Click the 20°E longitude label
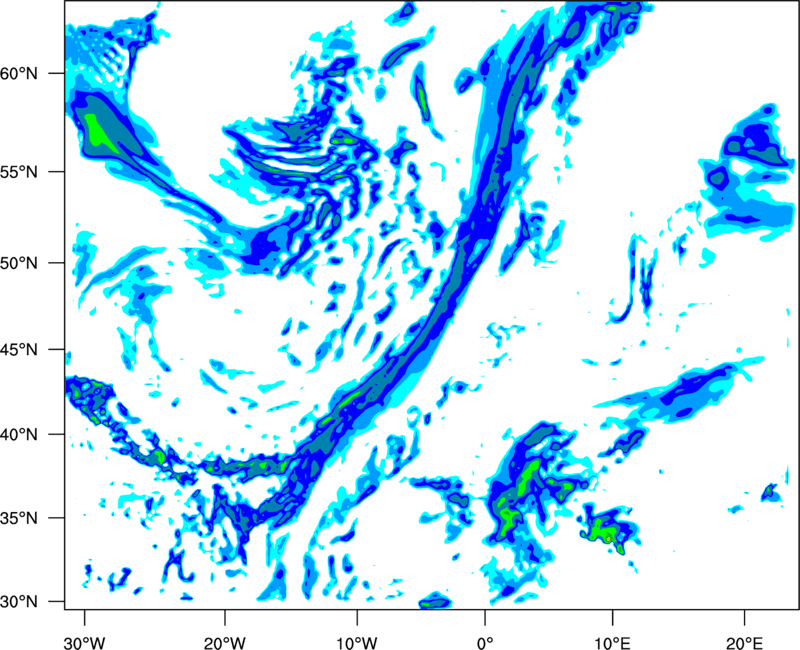 (x=744, y=643)
